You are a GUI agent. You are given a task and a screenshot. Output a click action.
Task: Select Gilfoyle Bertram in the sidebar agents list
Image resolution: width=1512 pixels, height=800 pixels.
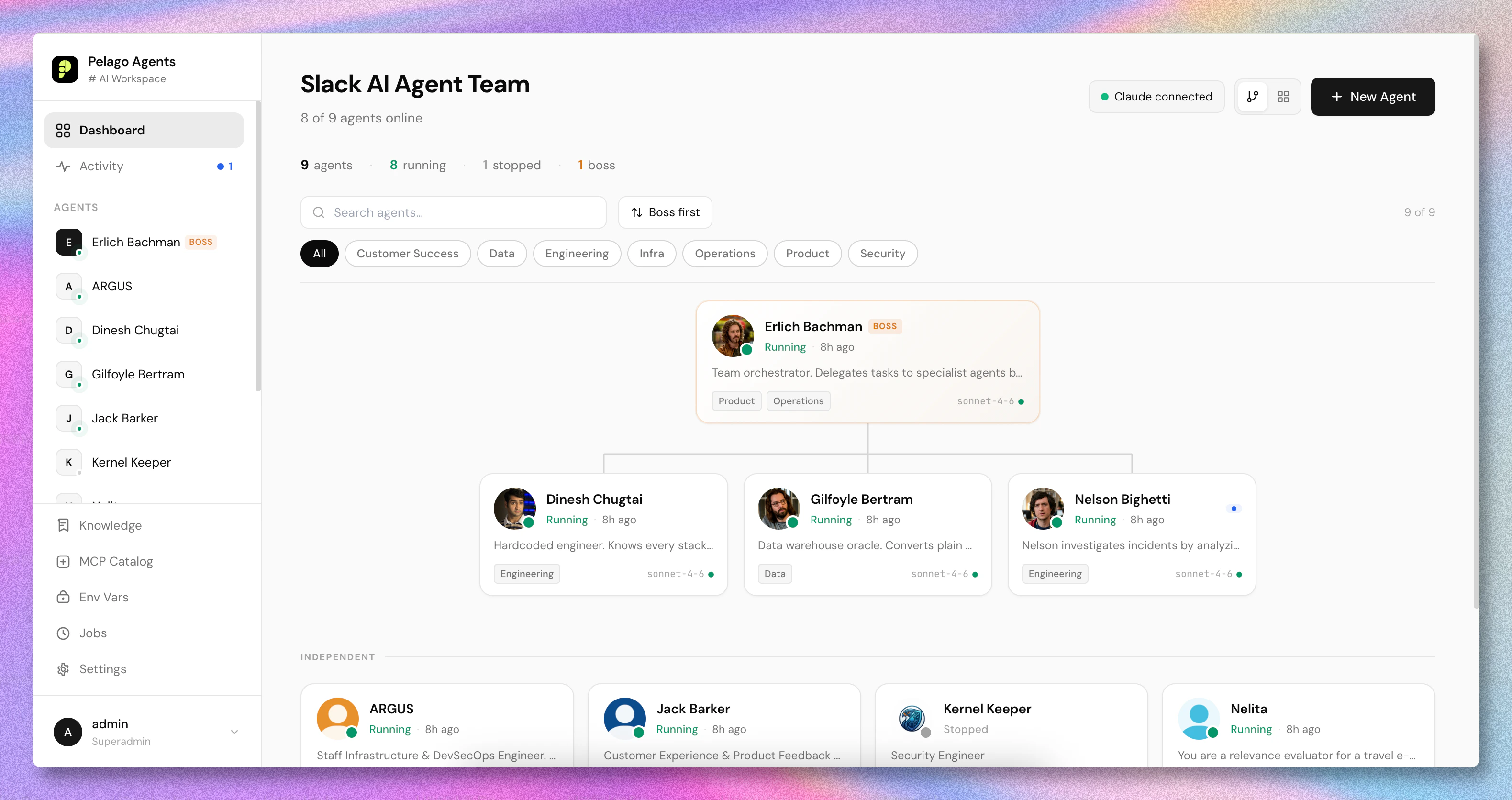point(144,375)
